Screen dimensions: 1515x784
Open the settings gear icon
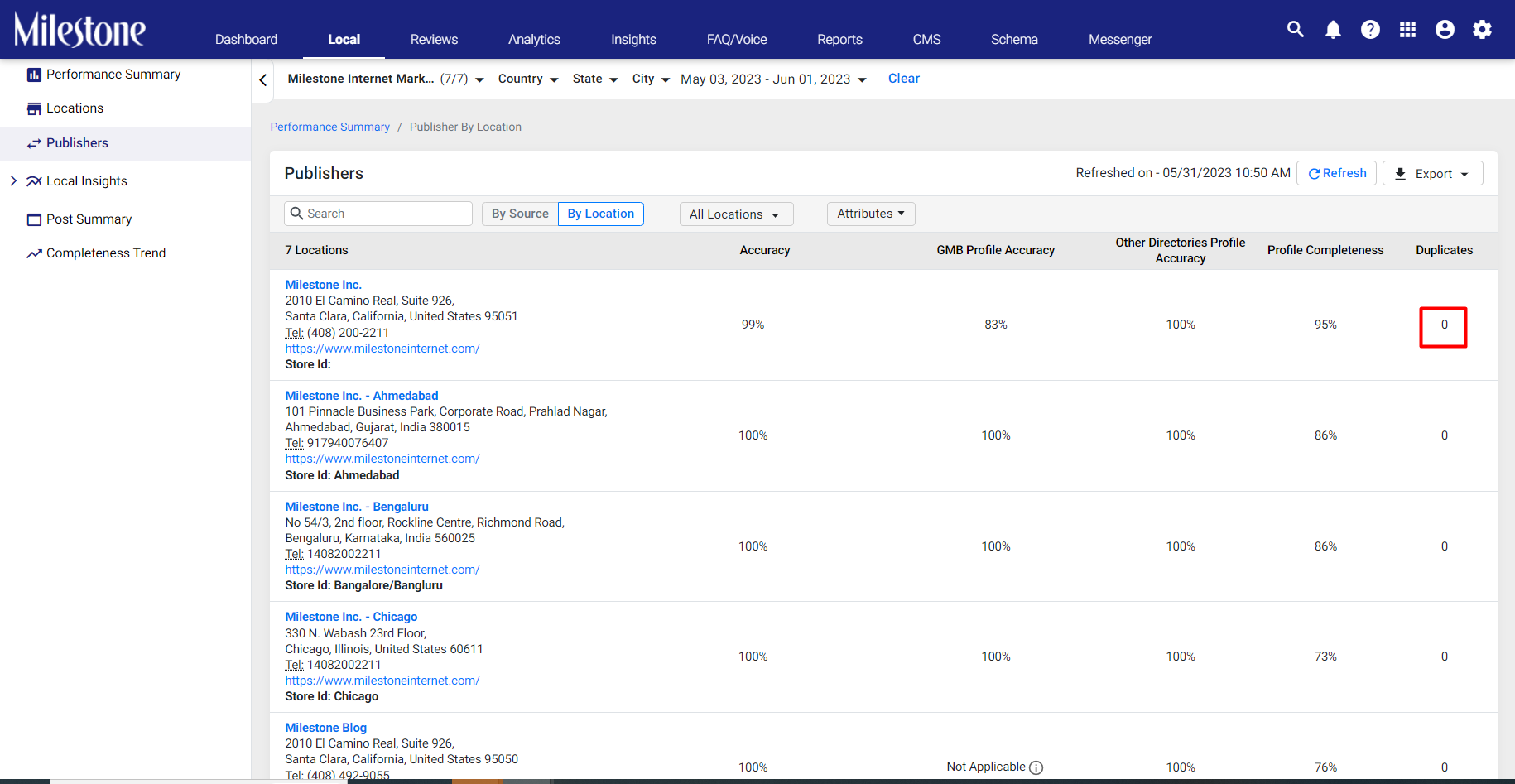coord(1482,30)
